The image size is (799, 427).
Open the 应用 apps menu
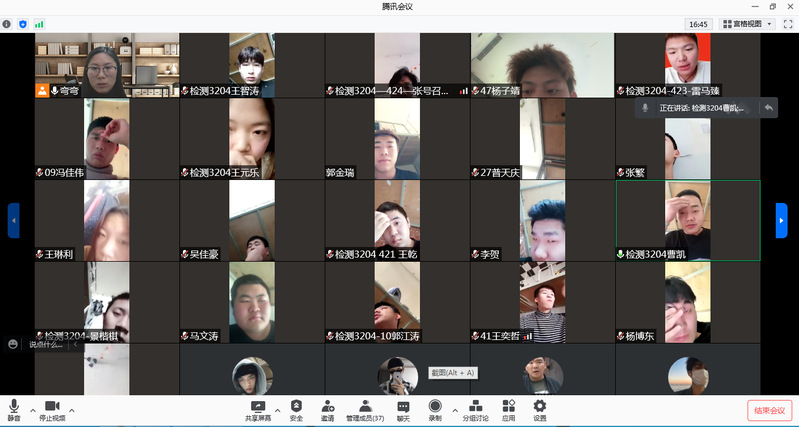508,409
